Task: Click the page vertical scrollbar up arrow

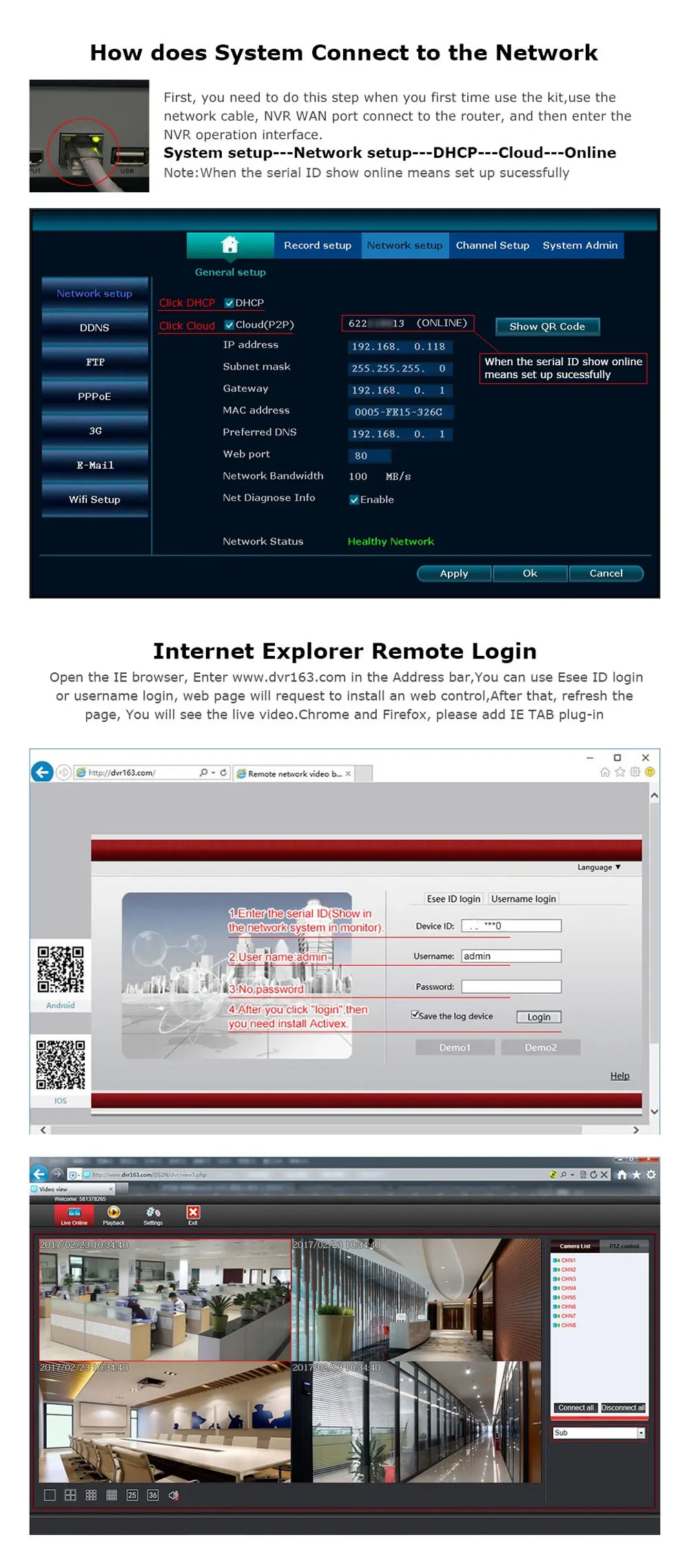Action: coord(654,795)
